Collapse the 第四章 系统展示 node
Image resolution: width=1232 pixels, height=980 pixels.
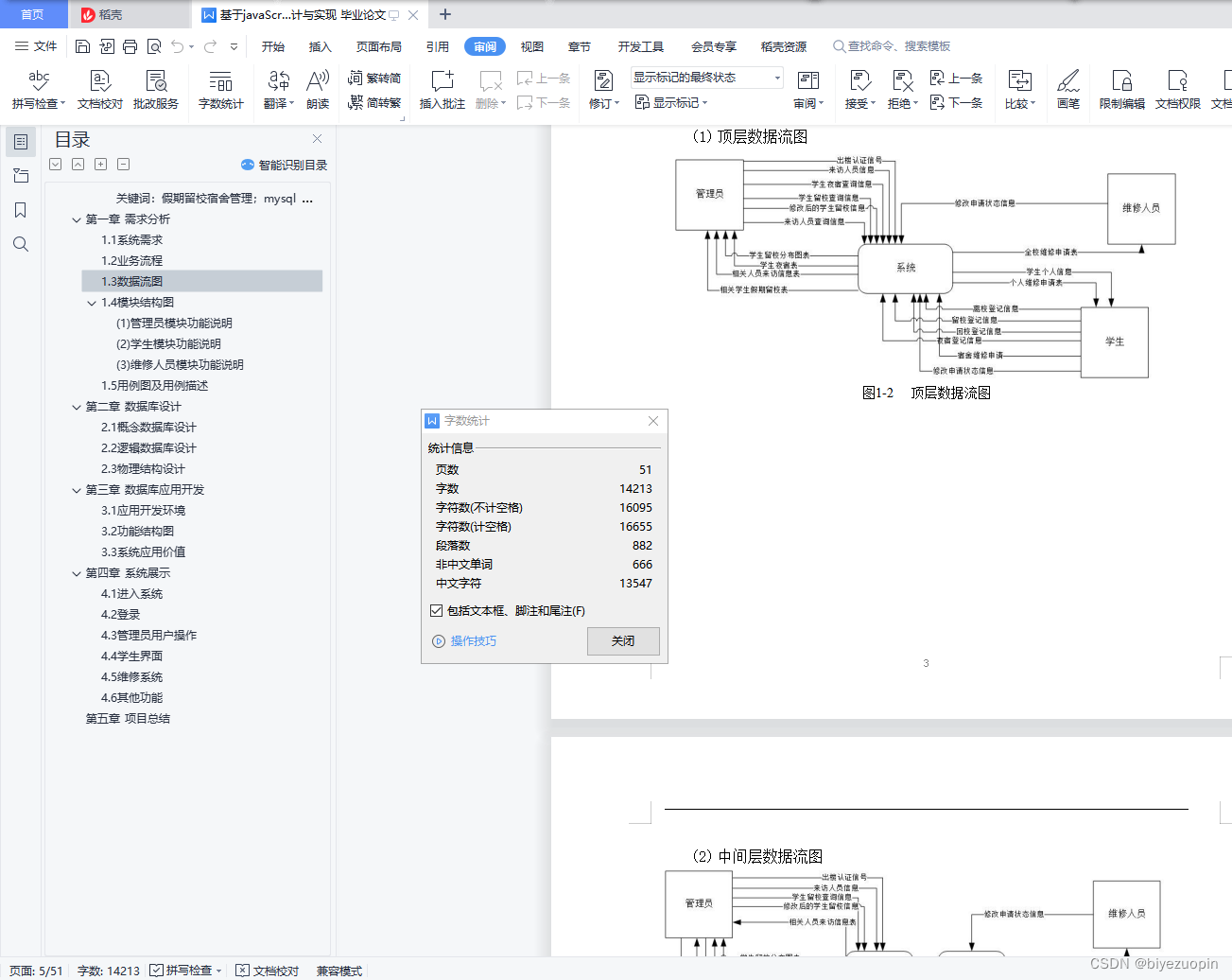(77, 573)
